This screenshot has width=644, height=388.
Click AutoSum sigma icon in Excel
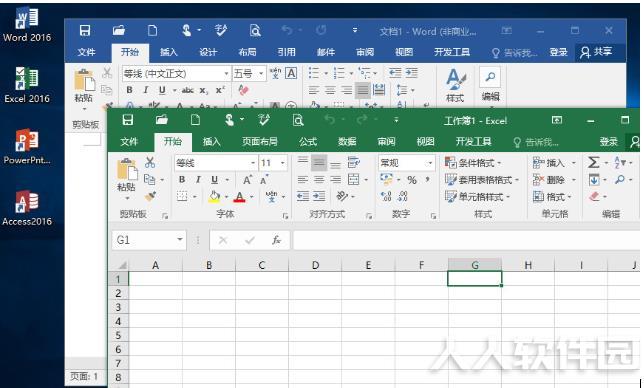point(593,162)
